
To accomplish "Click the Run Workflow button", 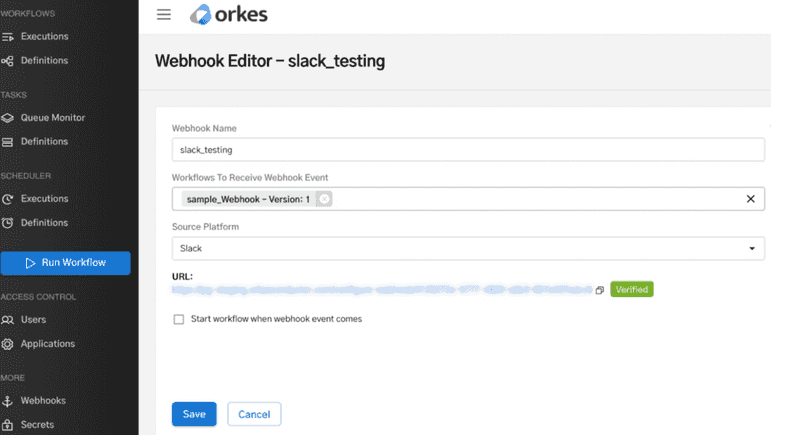I will [x=65, y=263].
